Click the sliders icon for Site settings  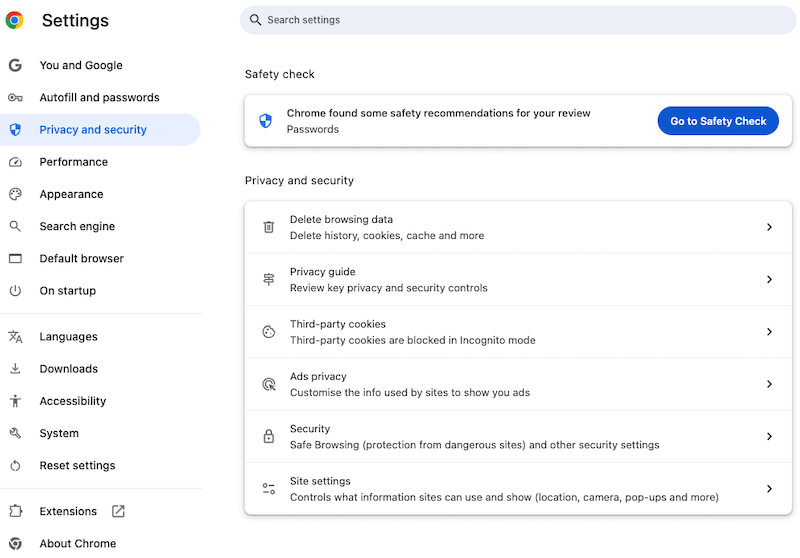(268, 489)
